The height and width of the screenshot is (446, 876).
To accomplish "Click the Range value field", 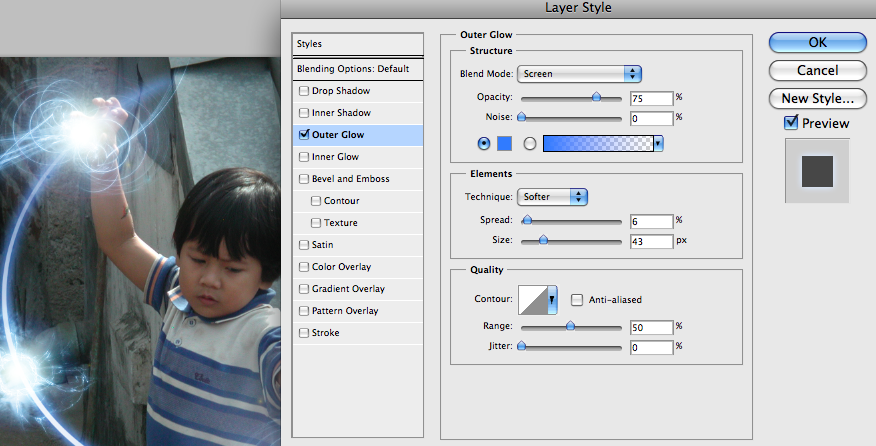I will coord(651,328).
